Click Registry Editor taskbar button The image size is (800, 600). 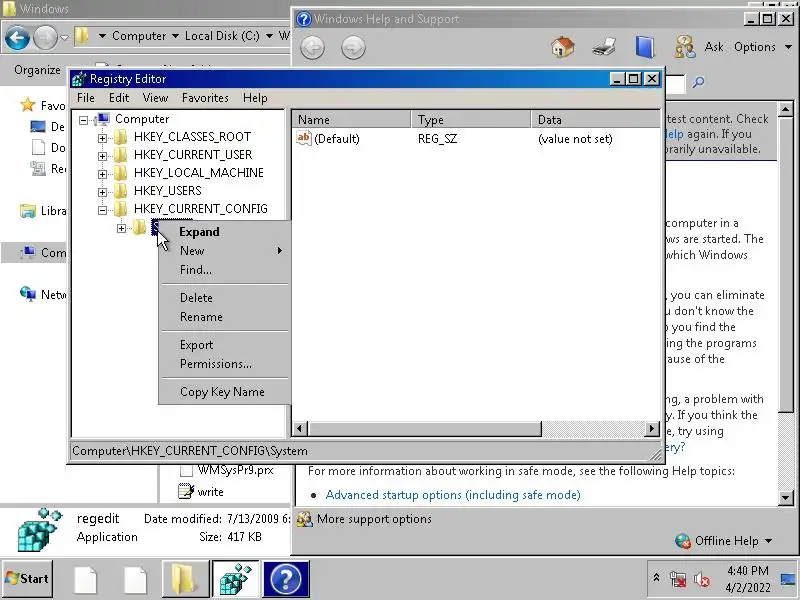point(236,579)
